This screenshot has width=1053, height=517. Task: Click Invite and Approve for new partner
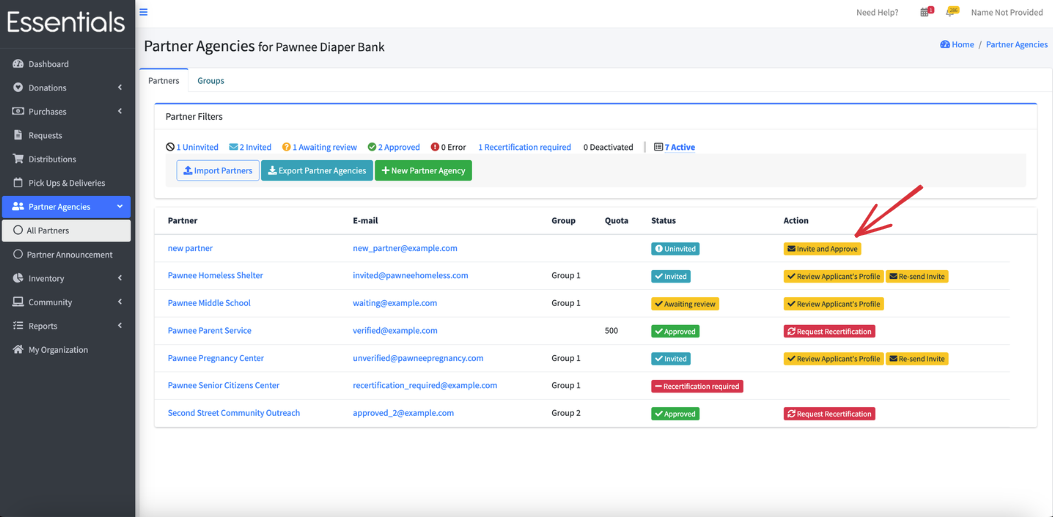(x=822, y=248)
